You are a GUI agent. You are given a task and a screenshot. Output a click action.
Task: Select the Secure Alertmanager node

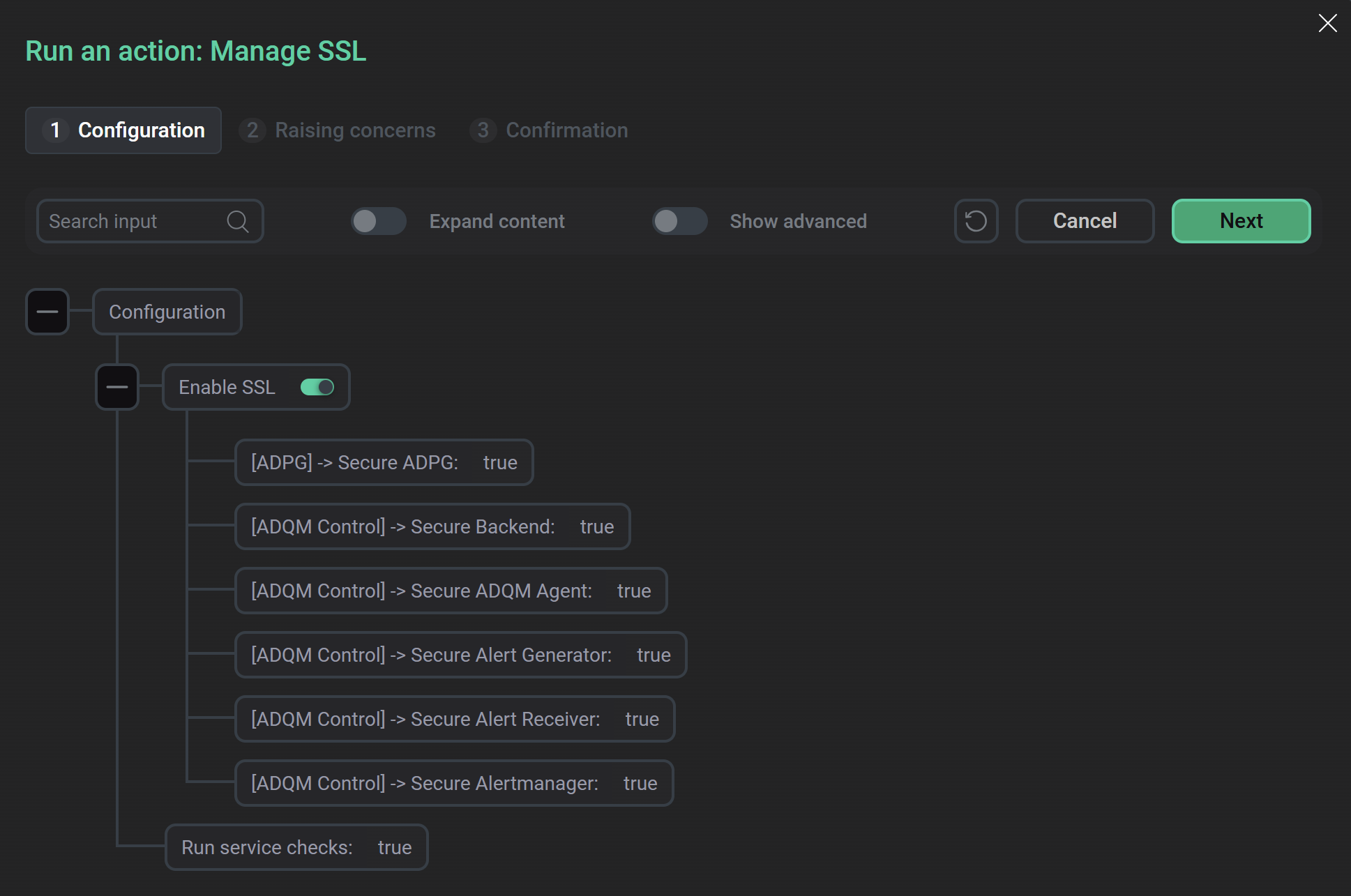tap(454, 783)
